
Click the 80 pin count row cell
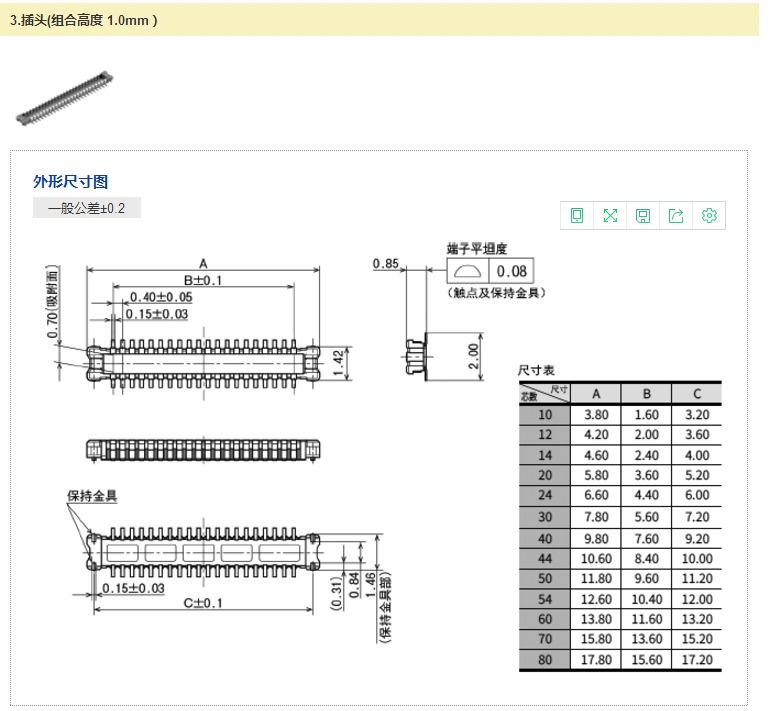click(544, 660)
